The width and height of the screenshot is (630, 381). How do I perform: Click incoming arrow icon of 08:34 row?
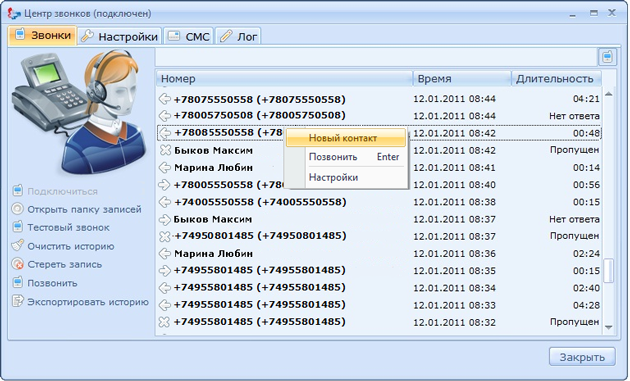click(165, 288)
